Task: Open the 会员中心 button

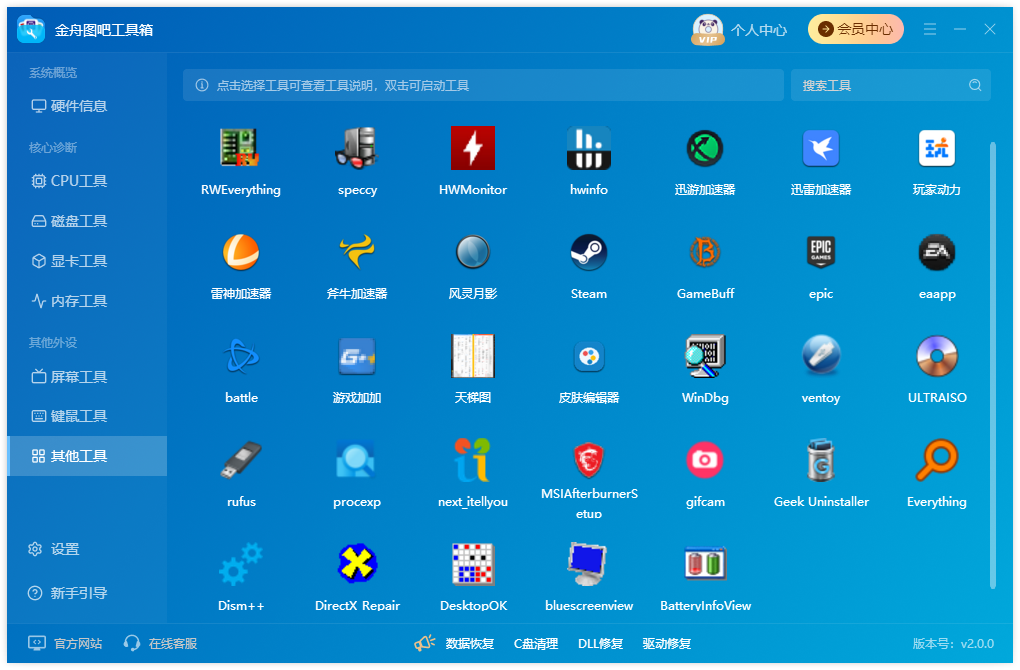Action: (x=855, y=29)
